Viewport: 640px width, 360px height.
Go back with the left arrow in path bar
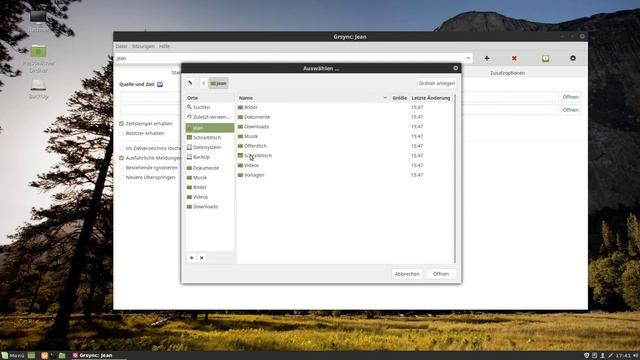(204, 83)
